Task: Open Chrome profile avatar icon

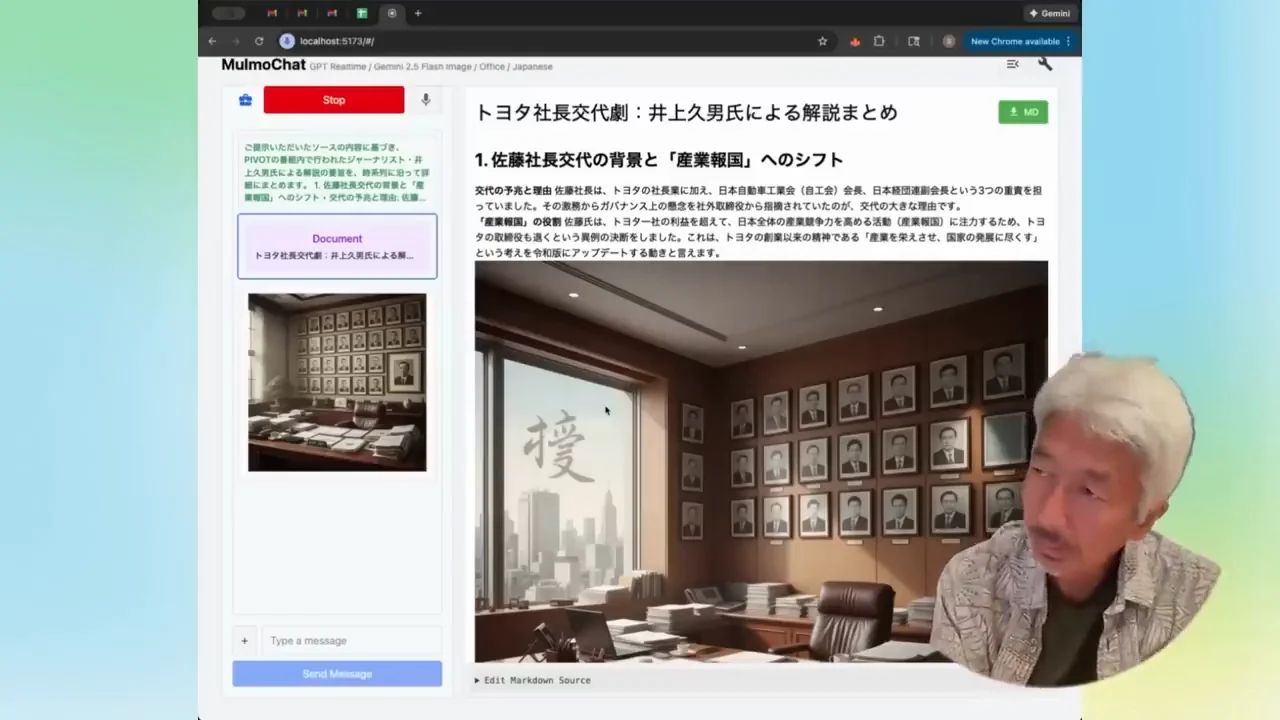Action: [x=948, y=41]
